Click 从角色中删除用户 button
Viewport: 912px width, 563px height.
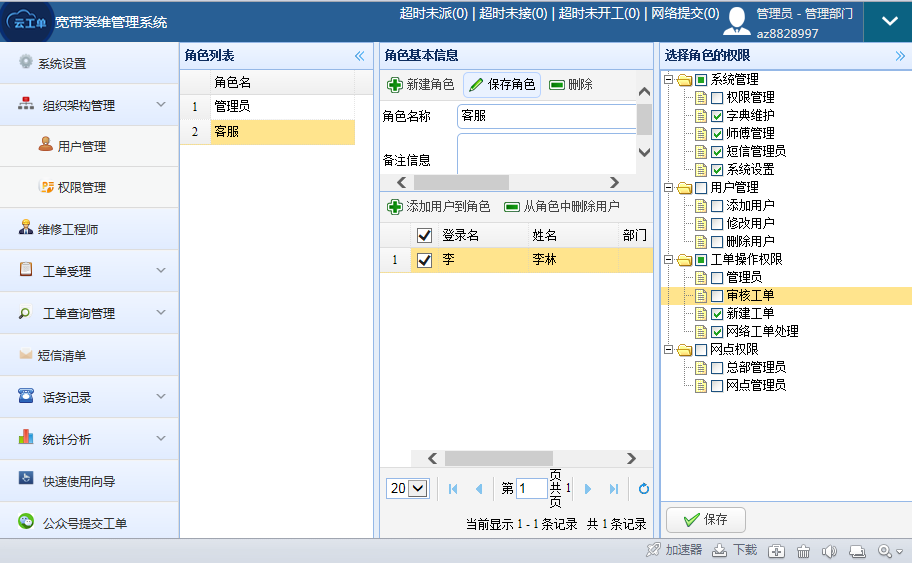click(x=561, y=207)
